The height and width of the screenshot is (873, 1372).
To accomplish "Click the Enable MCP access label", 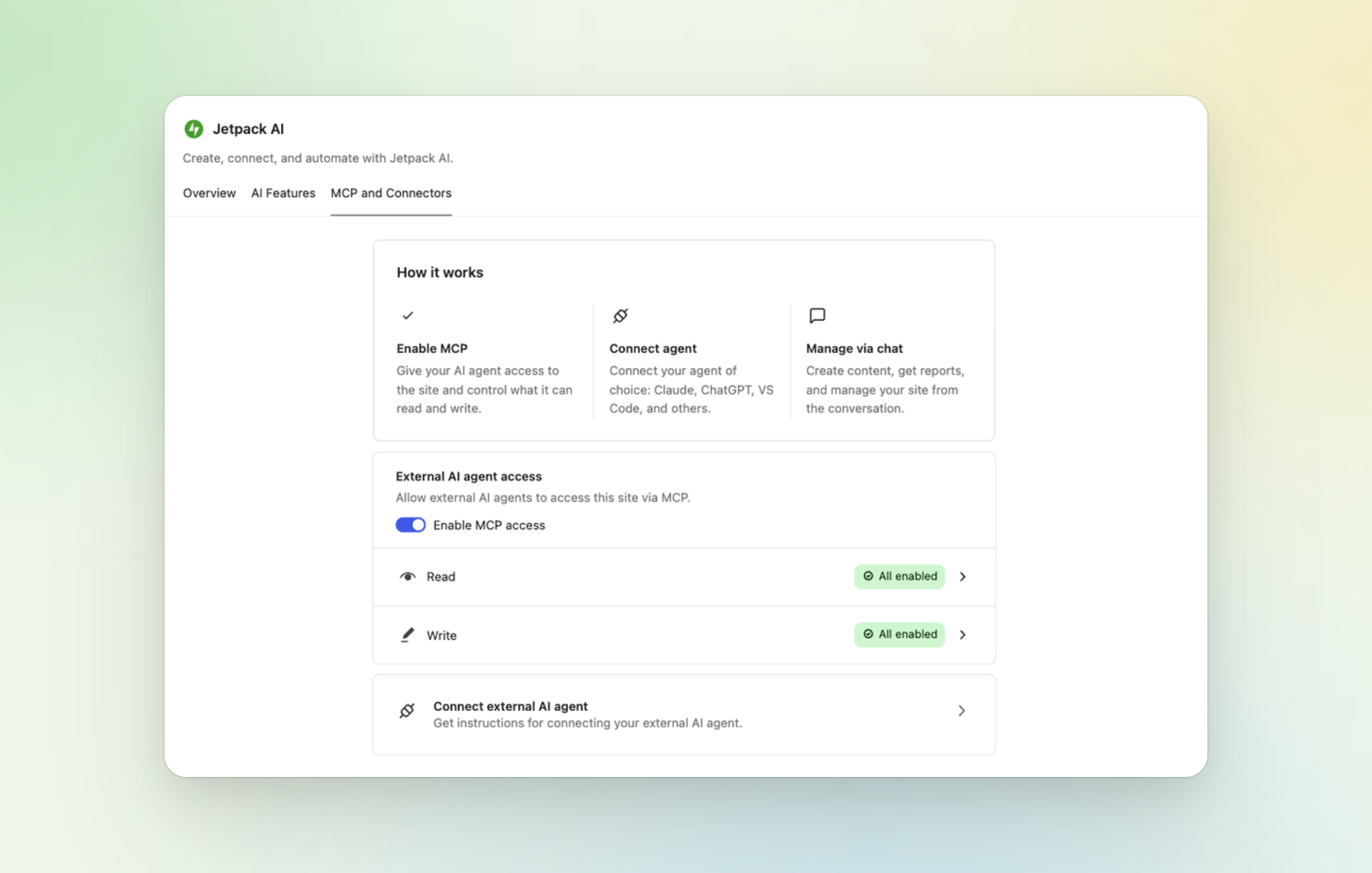I will [x=489, y=525].
